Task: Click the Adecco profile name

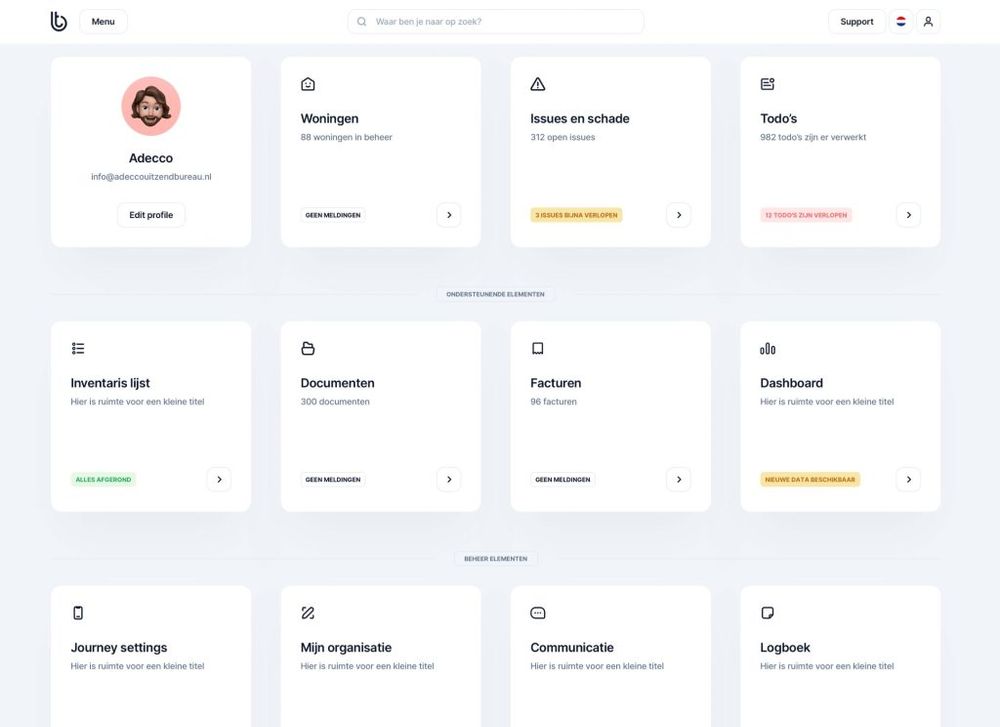Action: (151, 158)
